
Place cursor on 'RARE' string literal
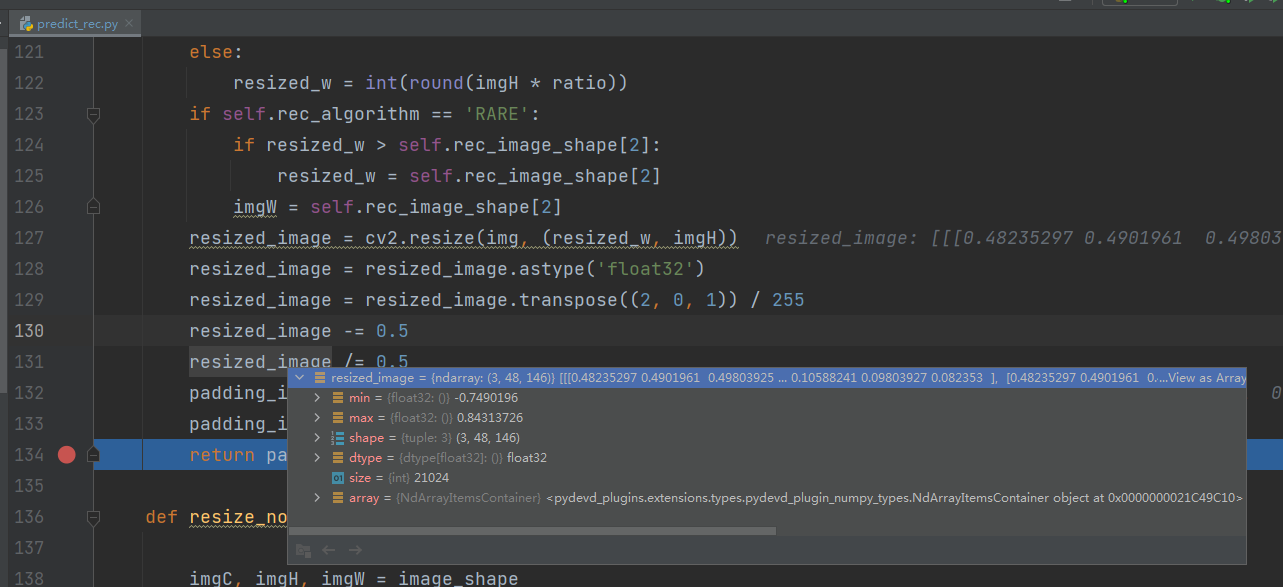(x=497, y=114)
